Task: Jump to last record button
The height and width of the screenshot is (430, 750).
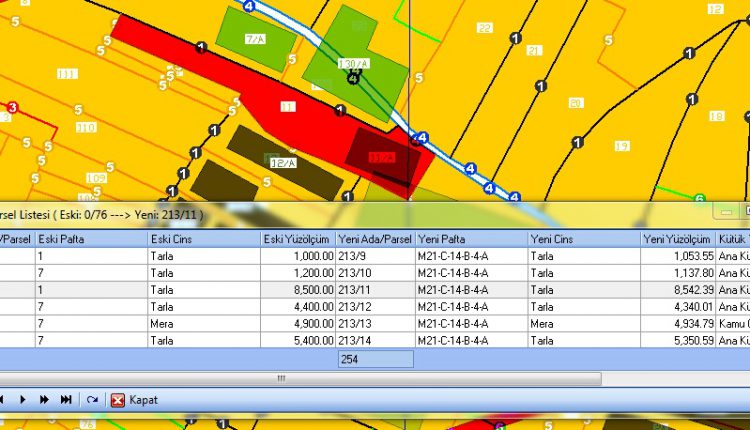Action: pyautogui.click(x=66, y=400)
